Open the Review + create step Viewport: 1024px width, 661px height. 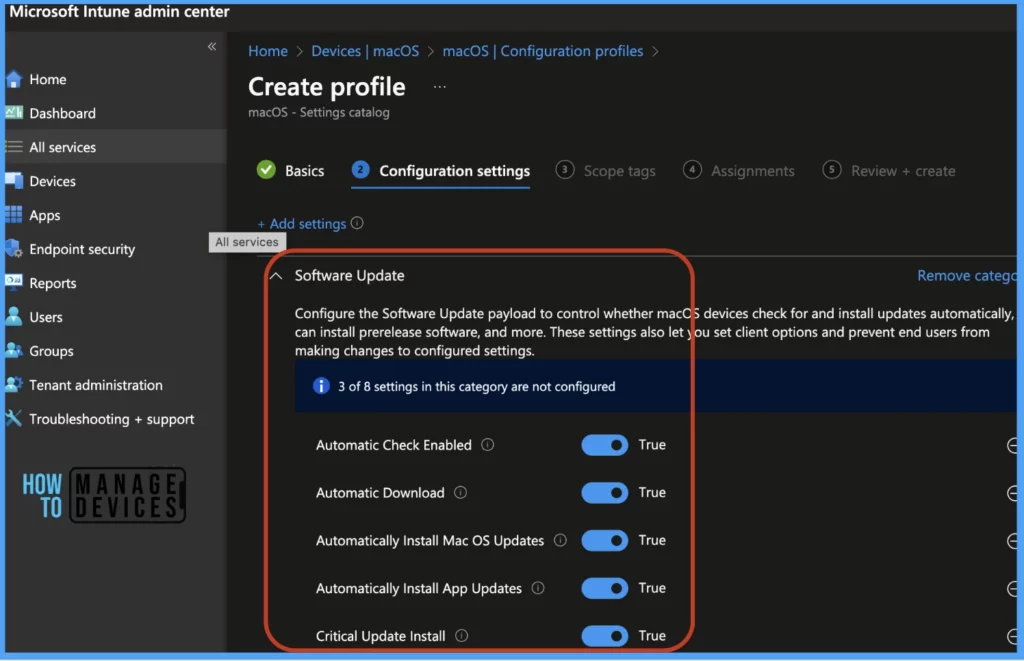coord(889,171)
